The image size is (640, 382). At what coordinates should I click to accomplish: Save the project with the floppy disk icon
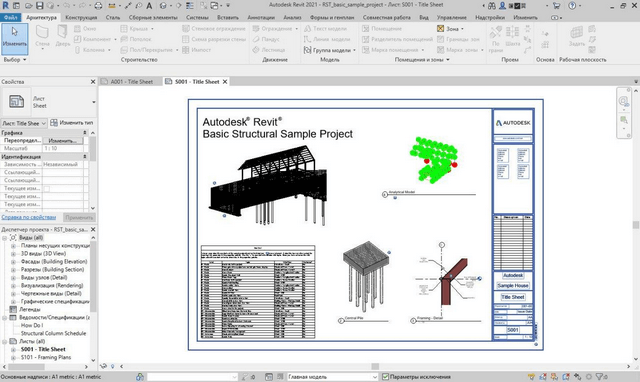pos(40,6)
